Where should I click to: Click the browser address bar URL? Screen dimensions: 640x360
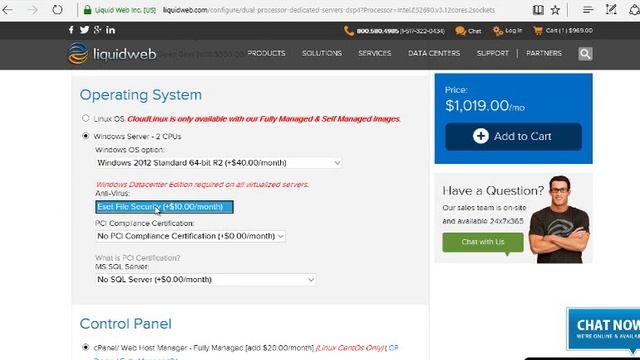coord(329,10)
